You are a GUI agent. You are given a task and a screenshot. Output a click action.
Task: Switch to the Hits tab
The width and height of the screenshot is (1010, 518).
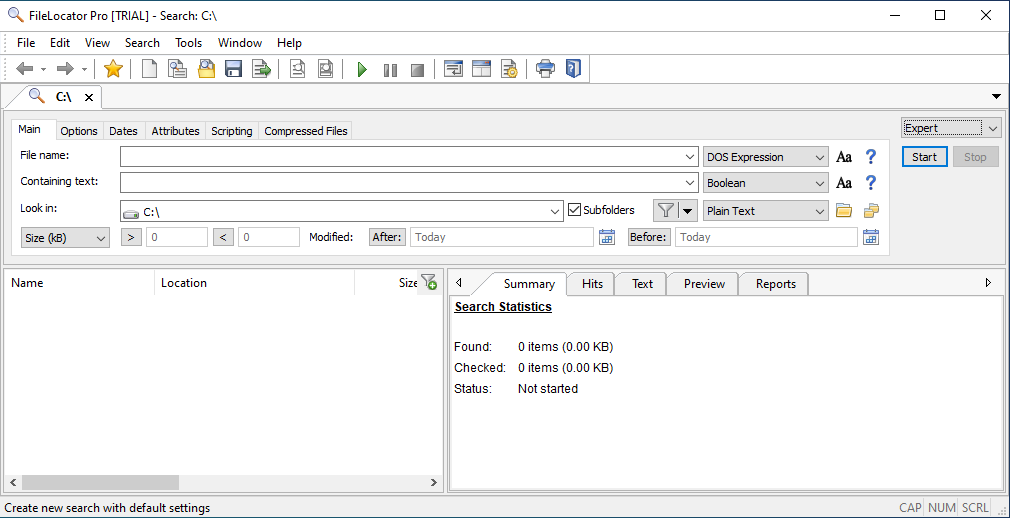(593, 283)
